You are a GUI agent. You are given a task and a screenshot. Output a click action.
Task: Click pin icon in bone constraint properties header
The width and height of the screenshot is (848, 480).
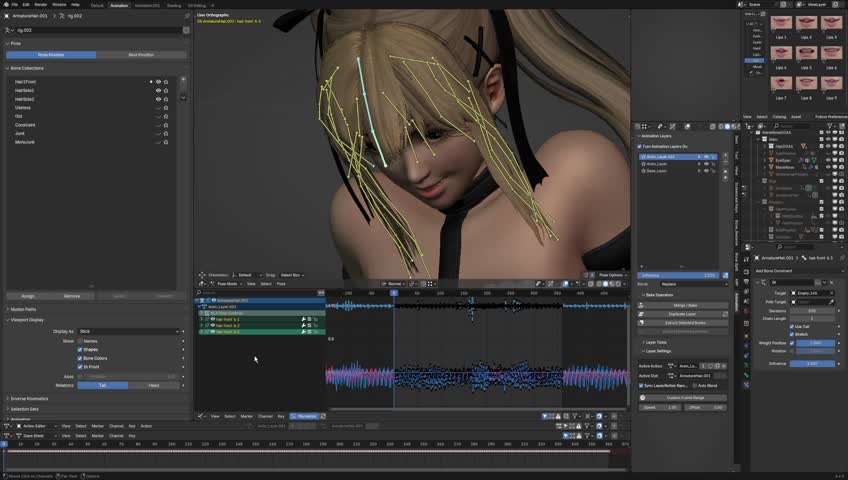[x=843, y=258]
